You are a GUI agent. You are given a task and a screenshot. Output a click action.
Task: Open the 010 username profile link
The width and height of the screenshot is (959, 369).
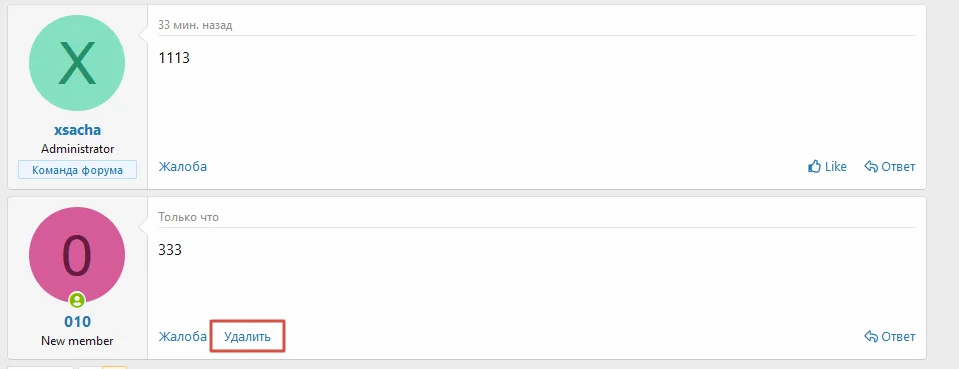pos(78,322)
